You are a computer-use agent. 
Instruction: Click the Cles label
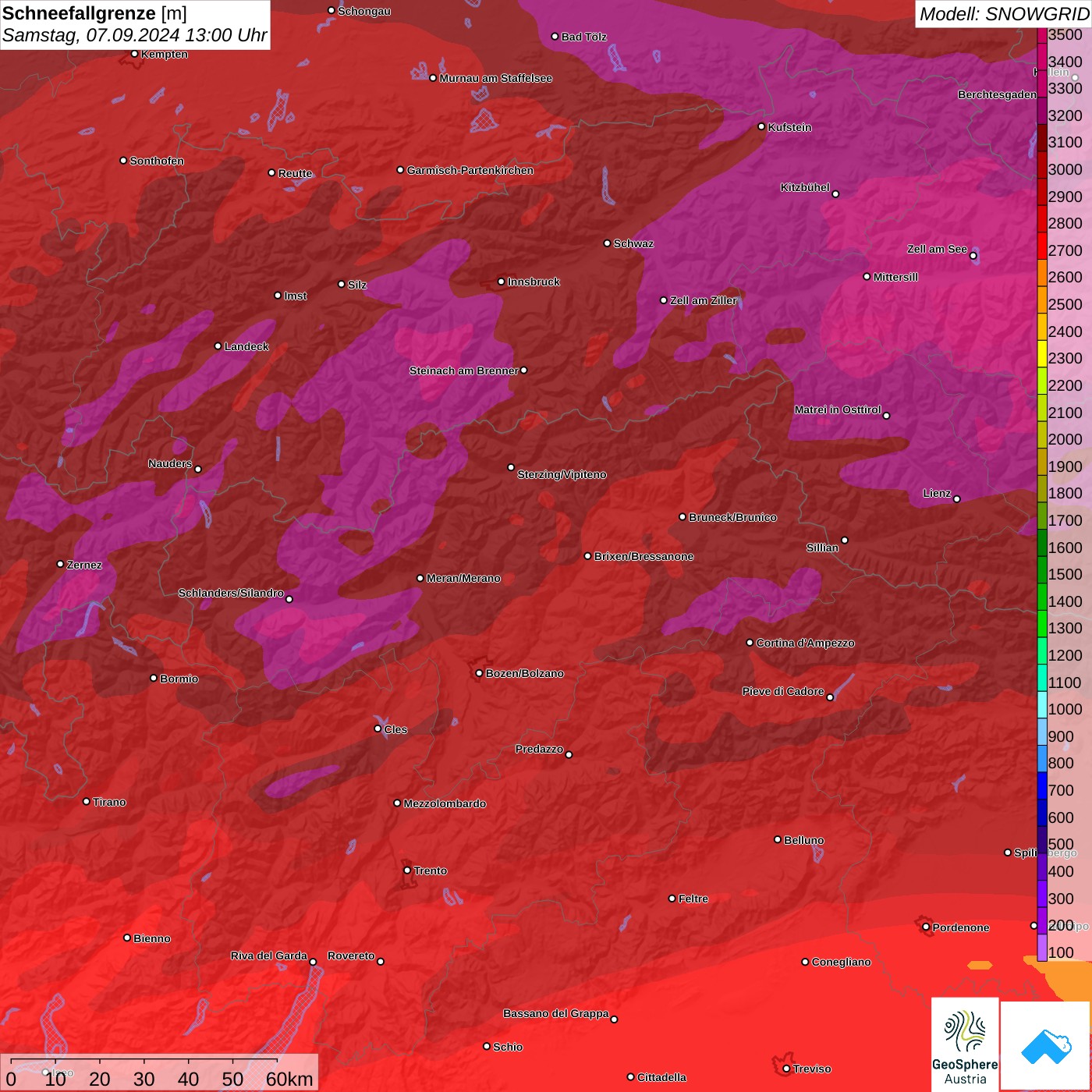[x=395, y=729]
